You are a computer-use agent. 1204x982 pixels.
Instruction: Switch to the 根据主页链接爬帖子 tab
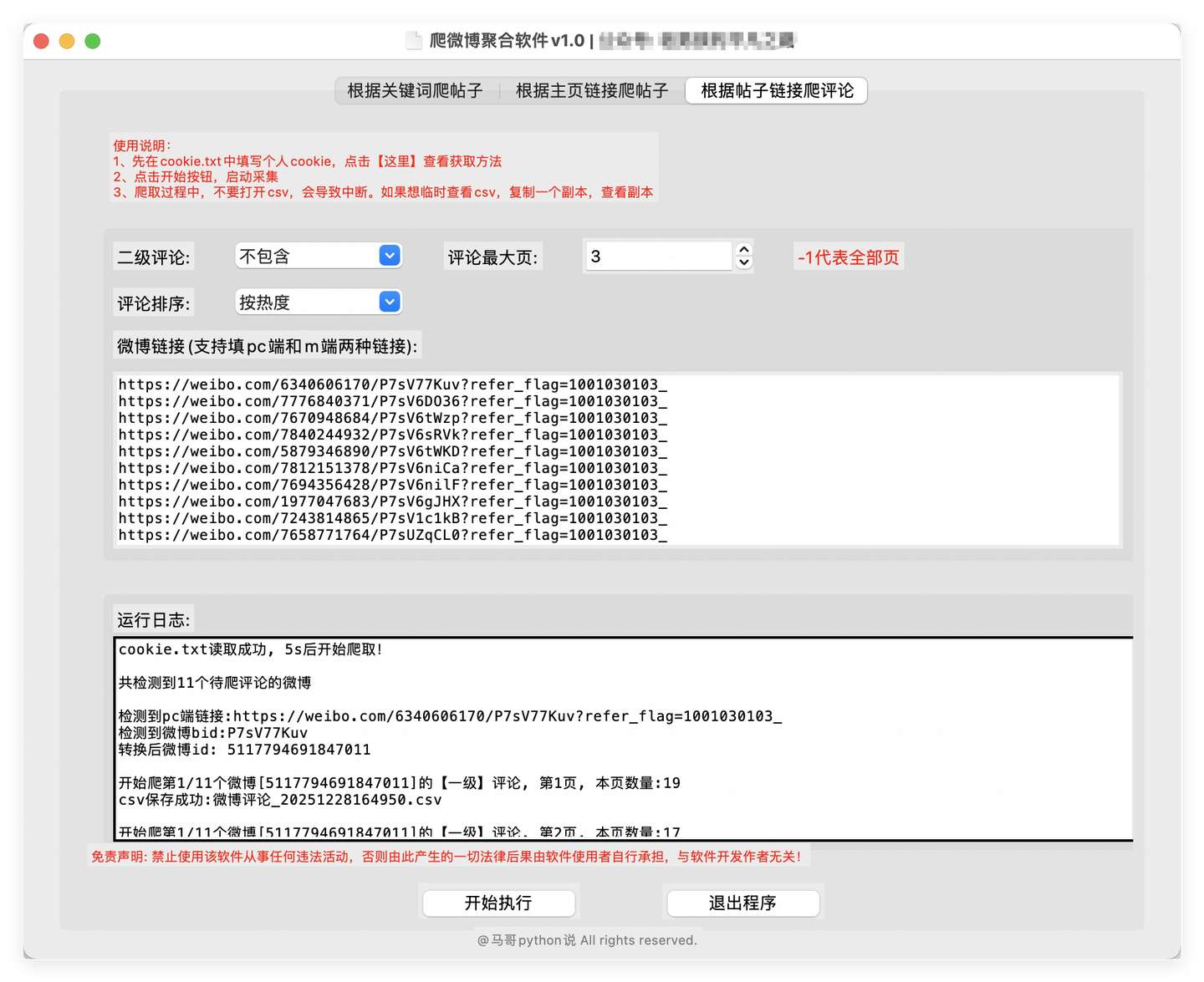pos(590,91)
